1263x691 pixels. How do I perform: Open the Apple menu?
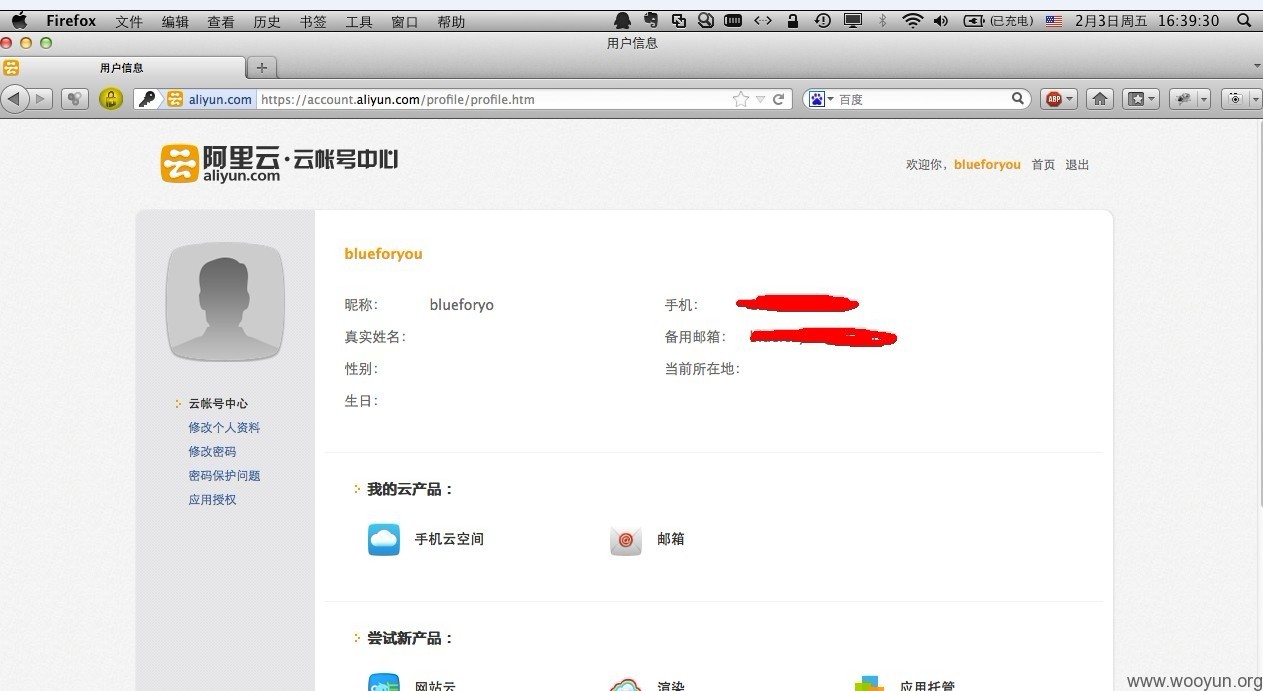19,20
